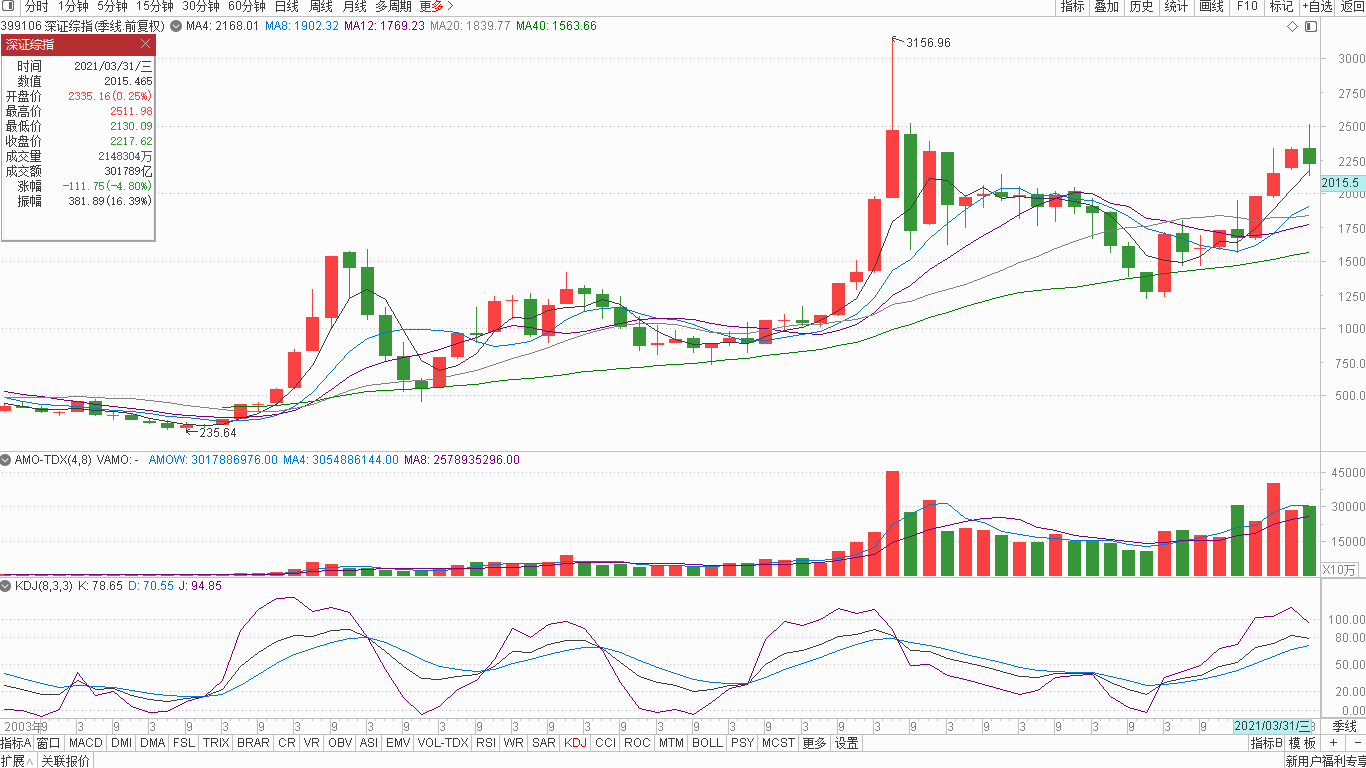Switch to 5分钟 timeframe
The width and height of the screenshot is (1366, 768).
(112, 6)
